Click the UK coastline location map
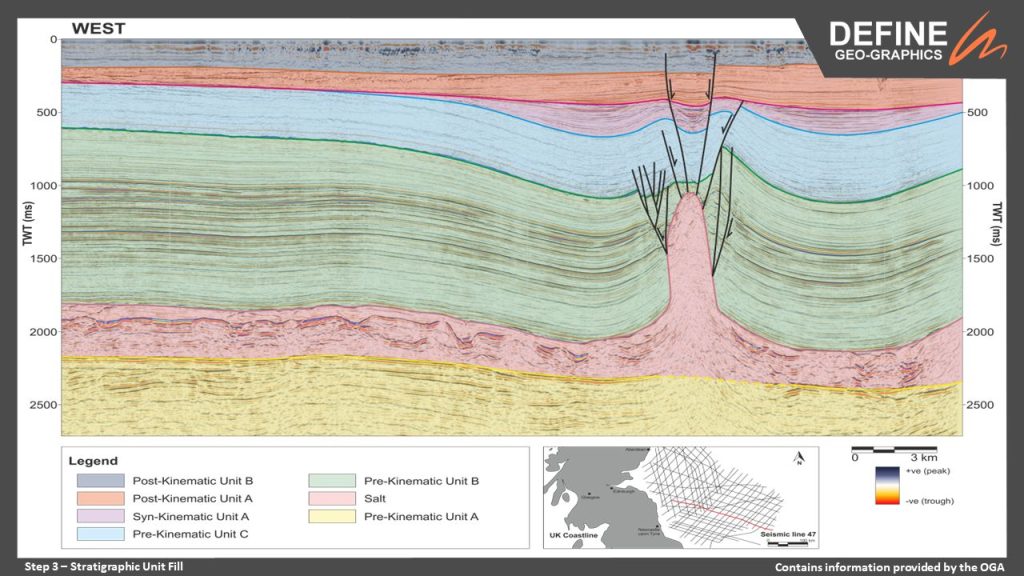This screenshot has width=1024, height=576. 680,495
